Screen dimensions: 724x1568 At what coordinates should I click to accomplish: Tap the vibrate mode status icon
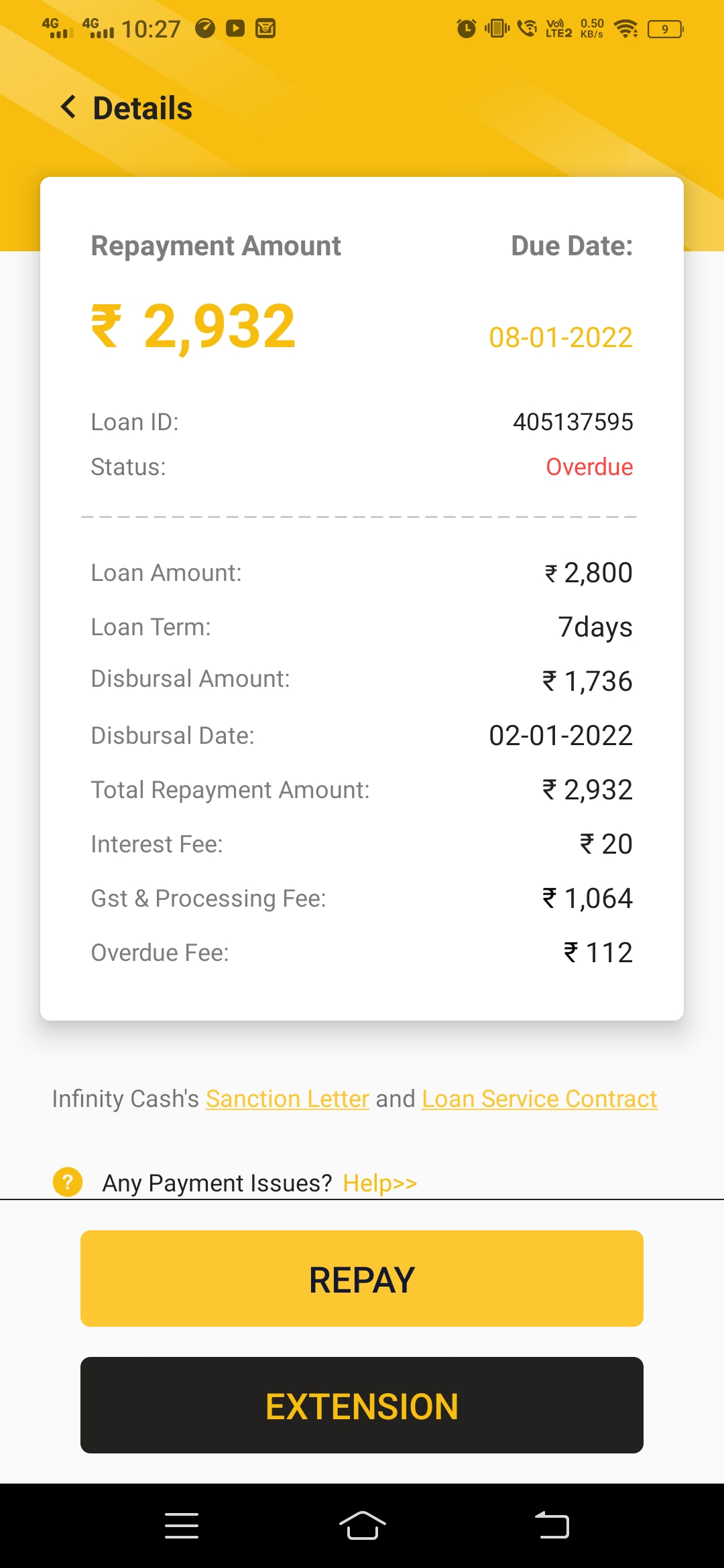[x=497, y=29]
